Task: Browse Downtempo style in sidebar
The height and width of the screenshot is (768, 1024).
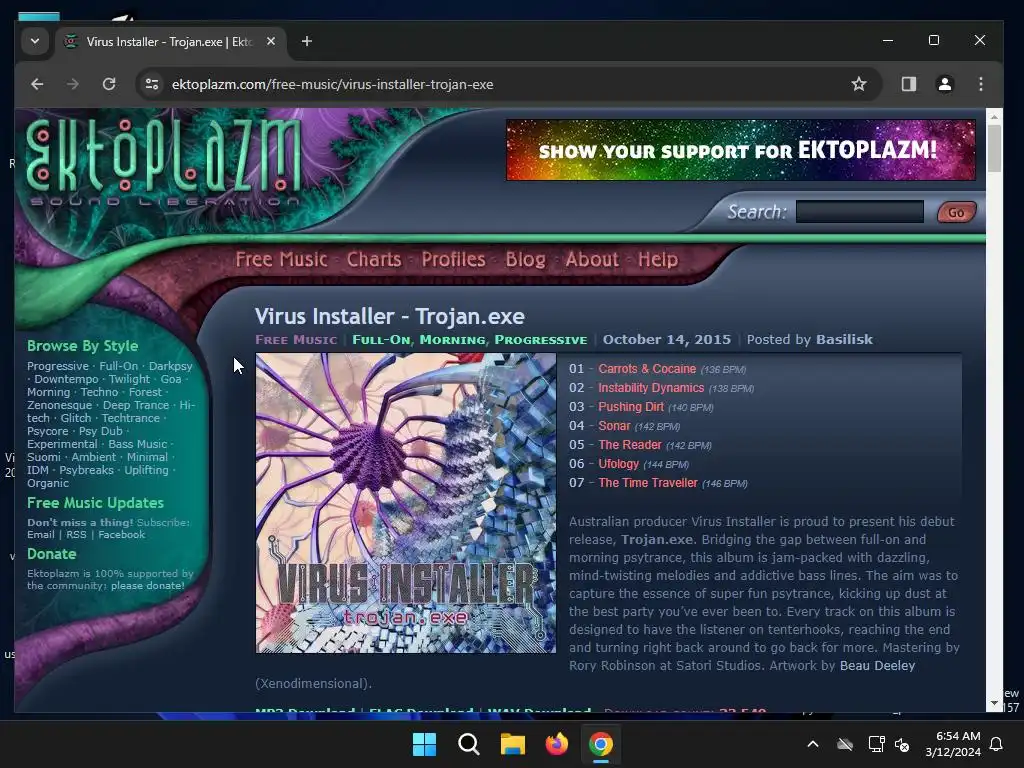Action: [66, 379]
